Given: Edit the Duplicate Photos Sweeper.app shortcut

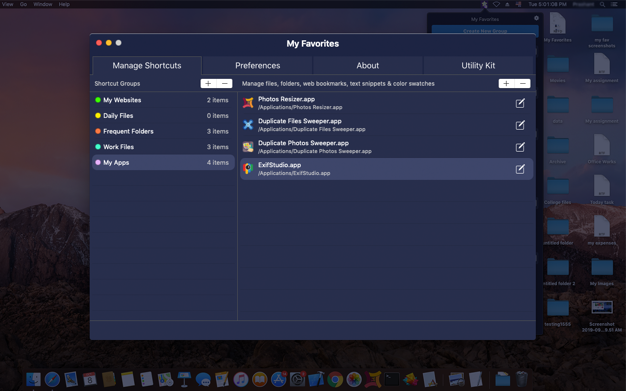Looking at the screenshot, I should click(x=520, y=147).
